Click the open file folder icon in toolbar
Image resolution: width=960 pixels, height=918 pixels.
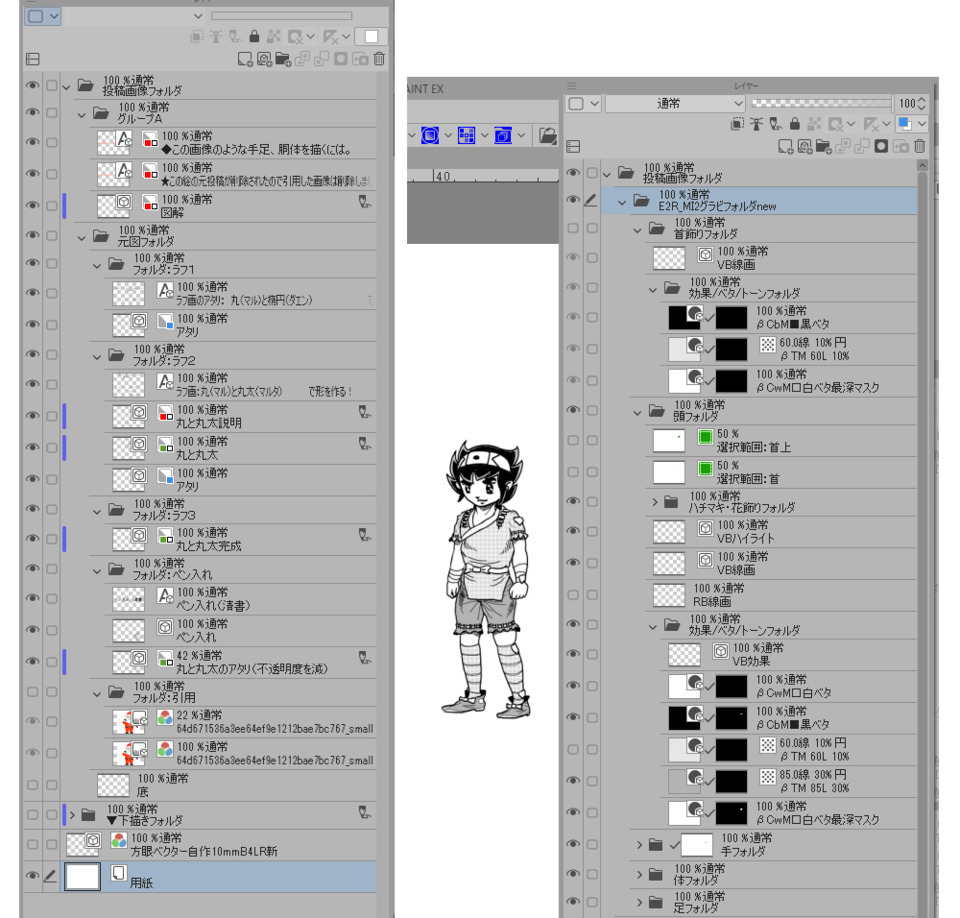click(x=547, y=134)
